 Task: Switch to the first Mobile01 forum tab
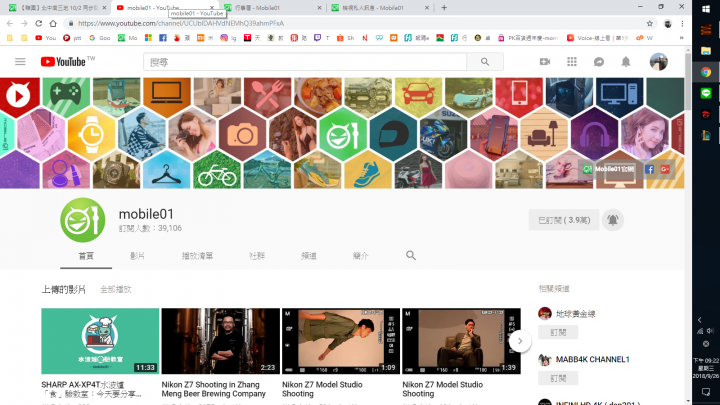pyautogui.click(x=58, y=7)
